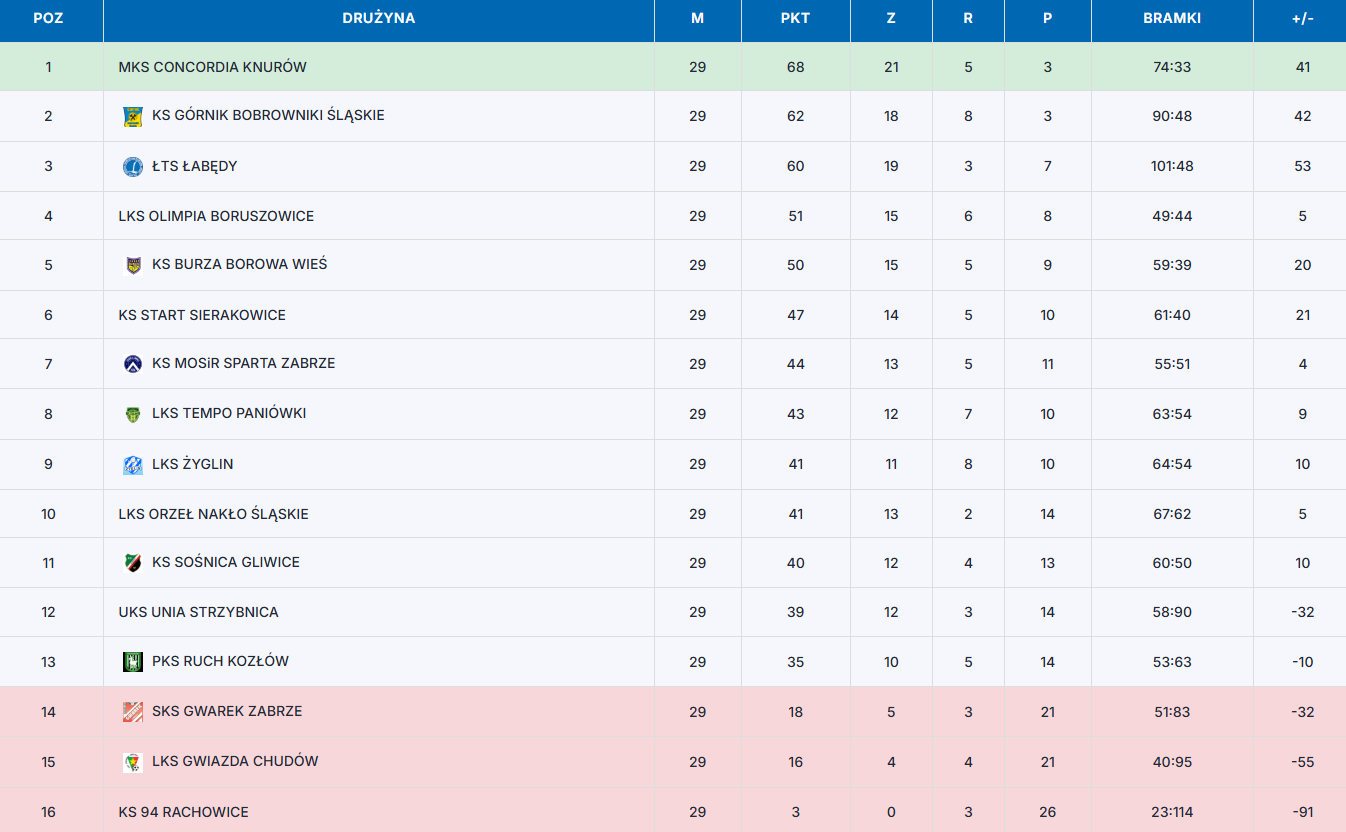Click LKS Orzeł Nakło Śląskie team name
The image size is (1346, 832).
coord(213,514)
